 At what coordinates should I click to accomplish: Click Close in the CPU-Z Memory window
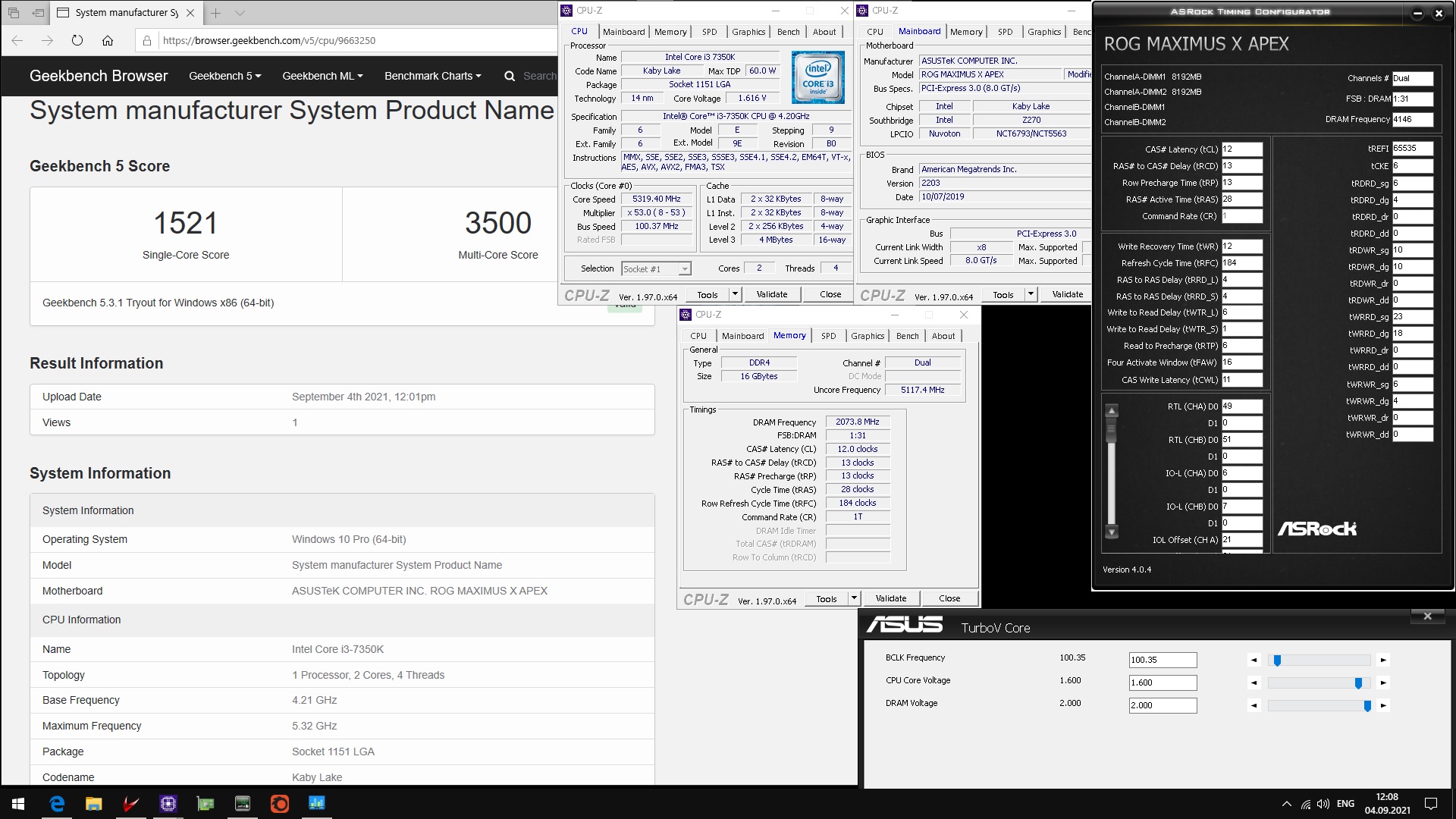click(x=949, y=598)
